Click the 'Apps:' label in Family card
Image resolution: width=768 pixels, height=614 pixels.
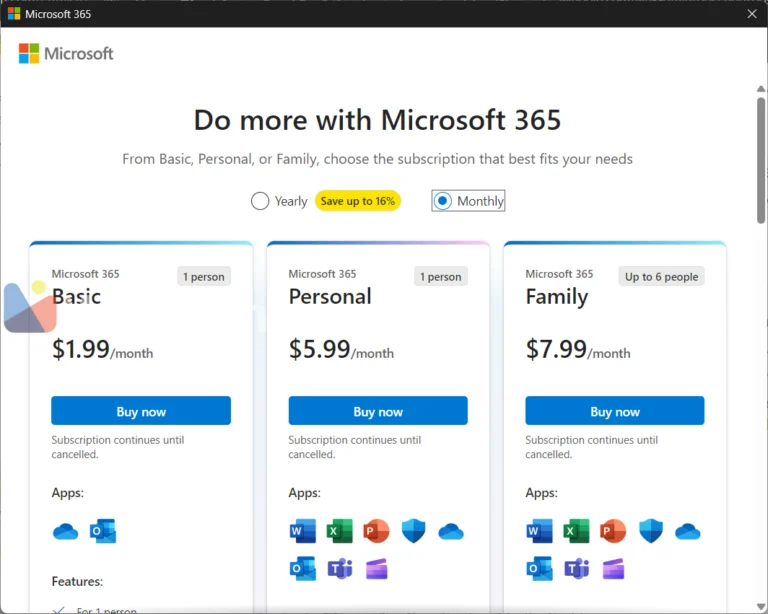click(542, 493)
